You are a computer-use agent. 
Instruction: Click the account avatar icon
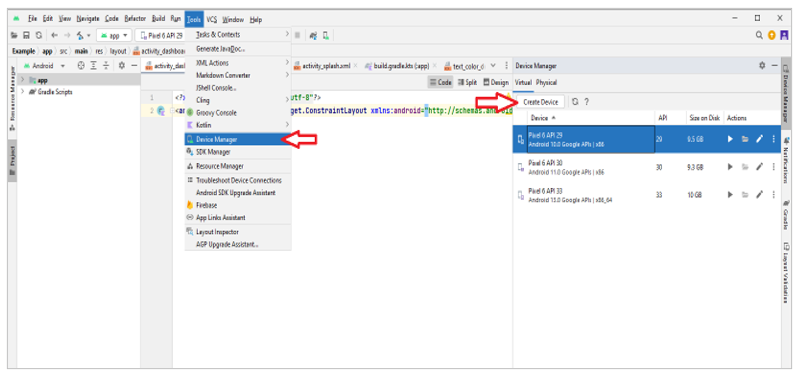pos(784,36)
